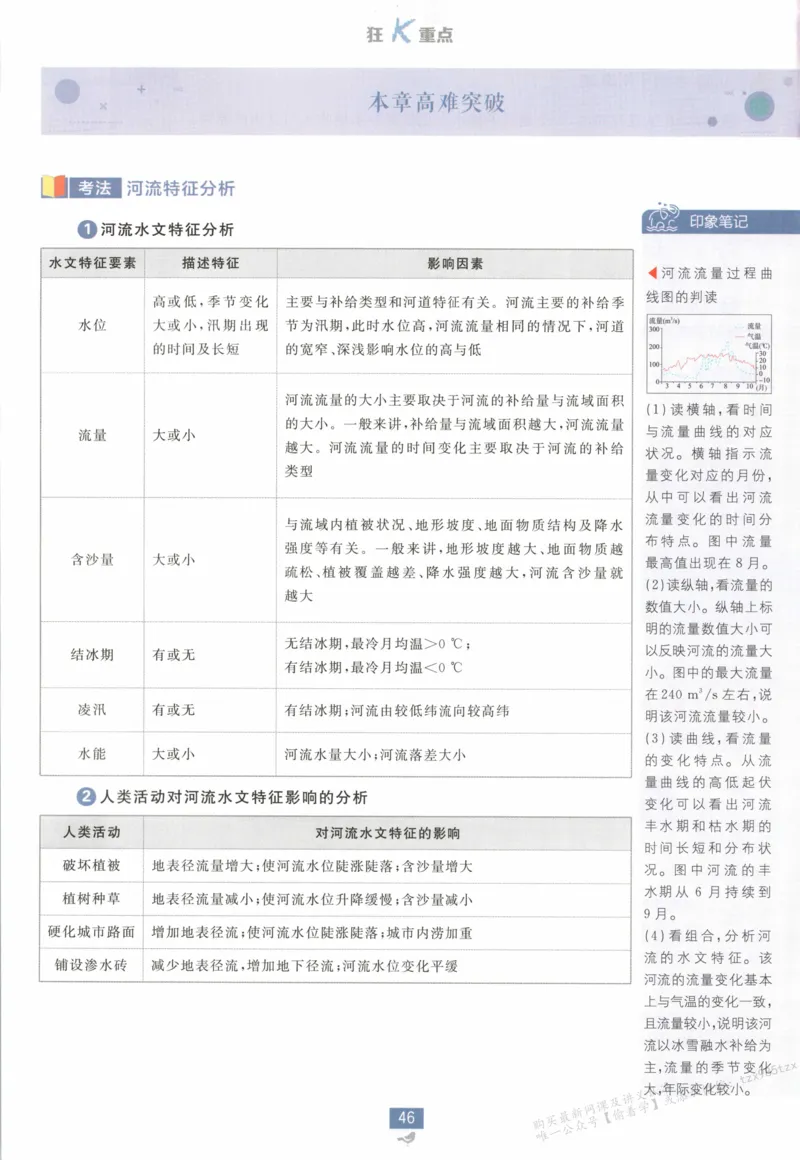The image size is (800, 1160).
Task: Click the 水位 description 高或低,季节变化 cell
Action: [210, 326]
